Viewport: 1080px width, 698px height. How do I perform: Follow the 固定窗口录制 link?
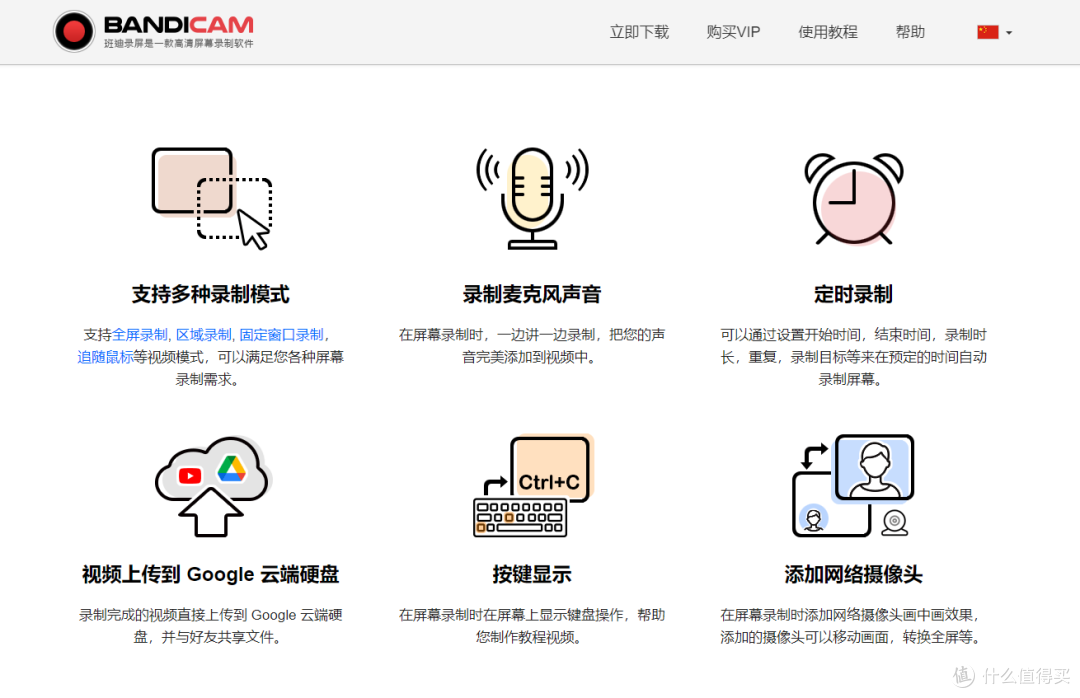(281, 335)
